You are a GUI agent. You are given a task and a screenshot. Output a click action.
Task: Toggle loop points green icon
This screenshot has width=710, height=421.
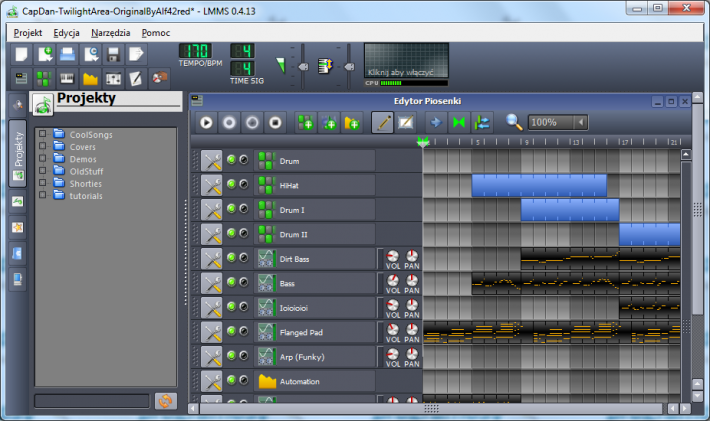[459, 122]
